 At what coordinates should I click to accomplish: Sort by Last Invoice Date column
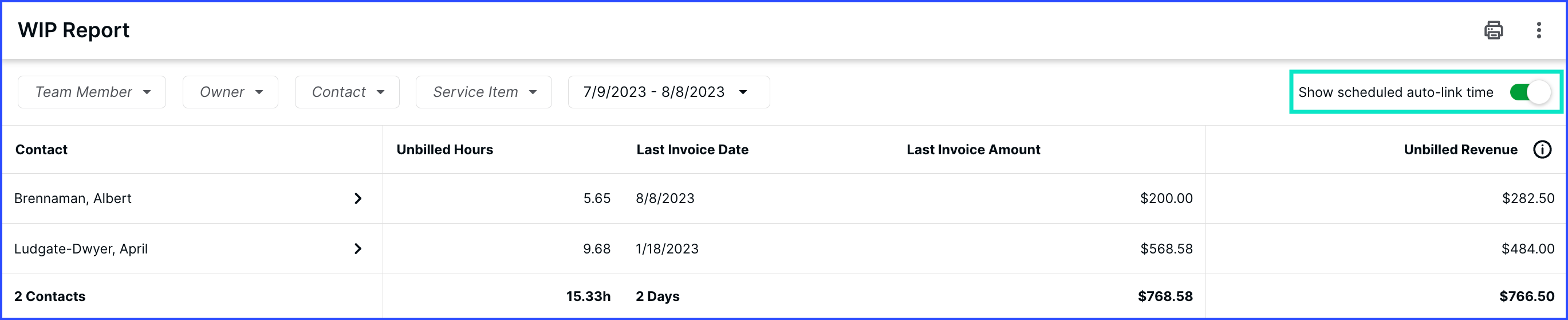pos(692,149)
